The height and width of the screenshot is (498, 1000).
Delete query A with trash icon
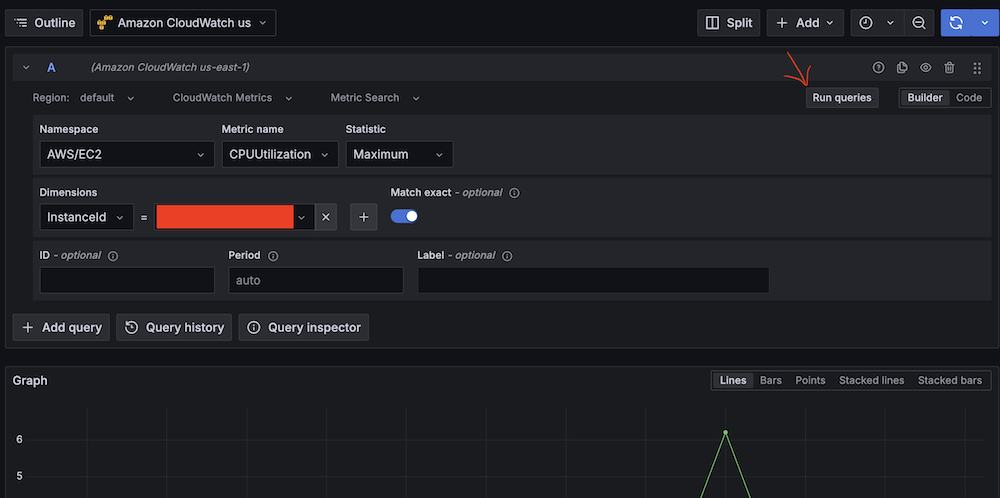point(950,67)
